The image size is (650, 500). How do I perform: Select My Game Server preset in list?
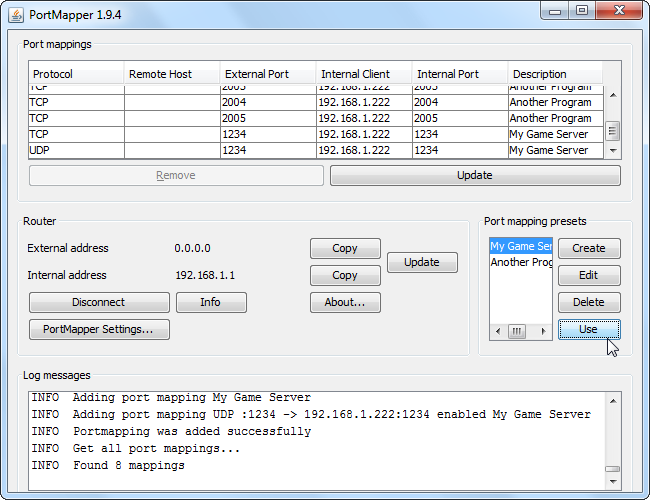point(520,246)
